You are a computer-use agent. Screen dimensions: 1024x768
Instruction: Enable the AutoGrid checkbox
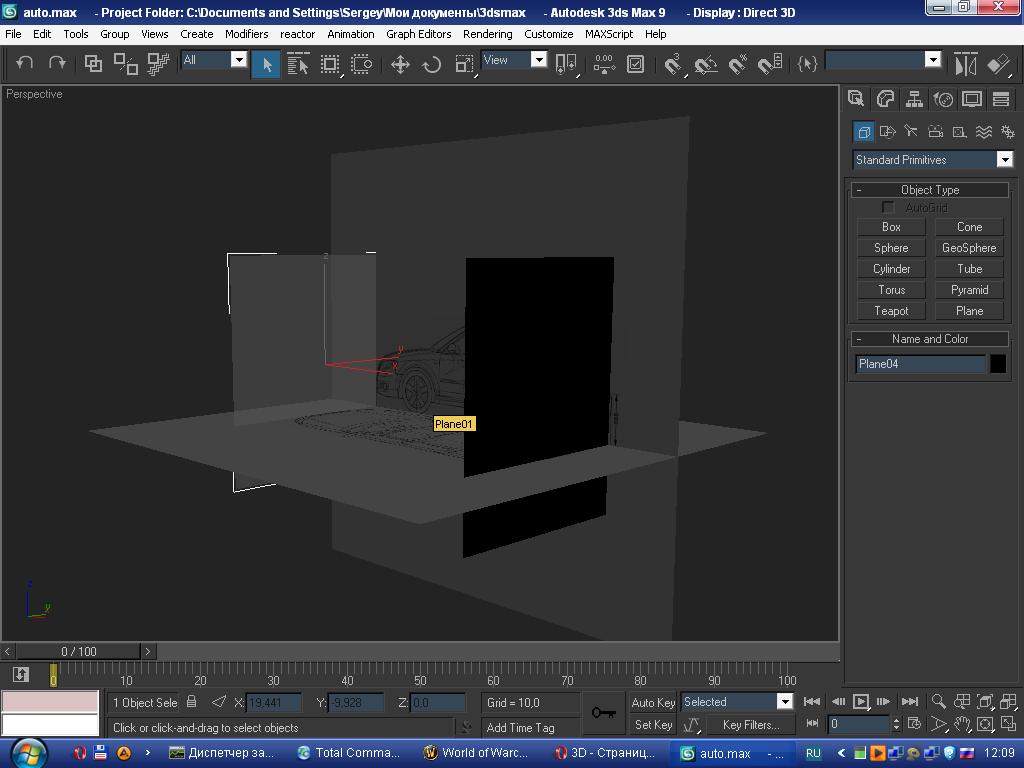coord(888,207)
